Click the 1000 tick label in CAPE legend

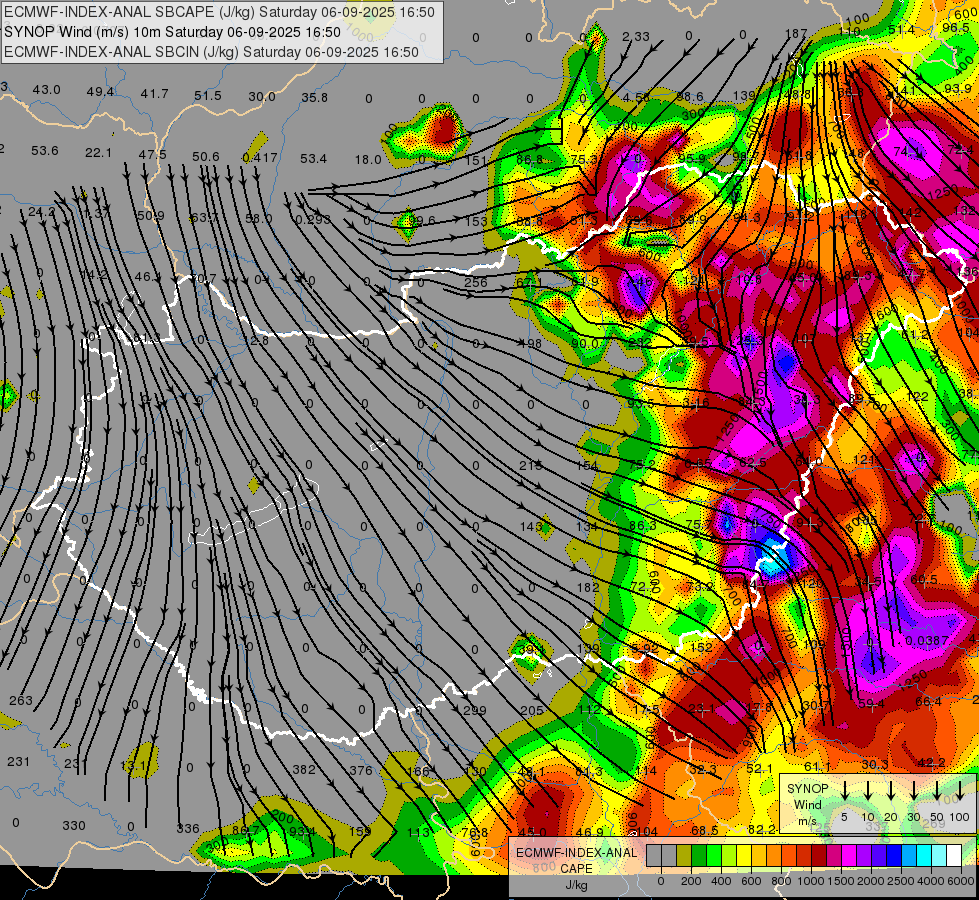pos(812,881)
